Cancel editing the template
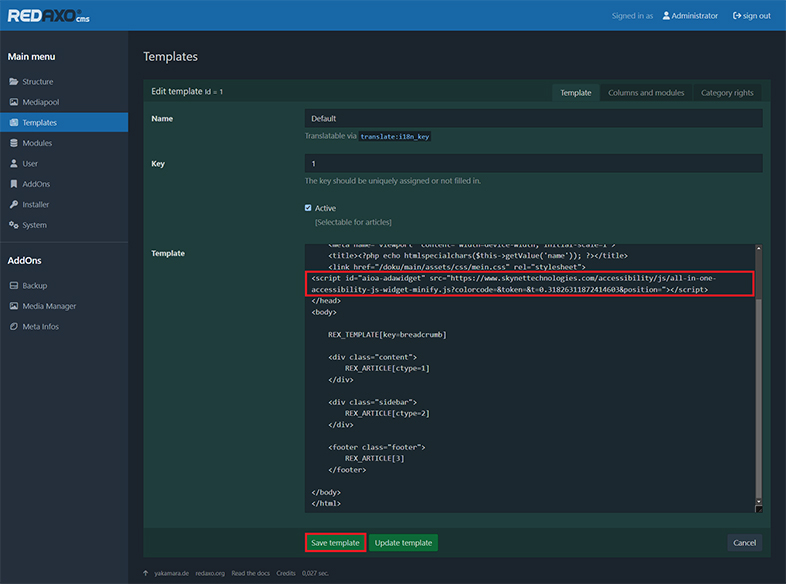786x584 pixels. coord(744,543)
